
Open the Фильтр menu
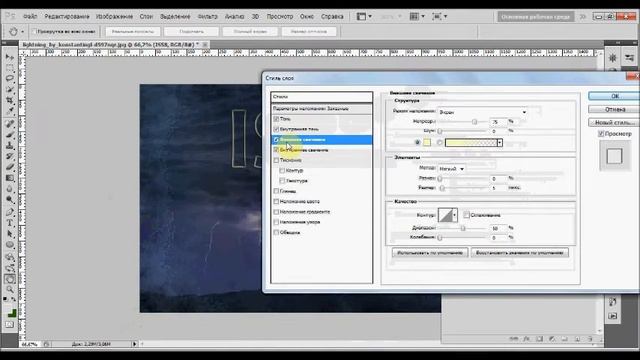coord(207,17)
